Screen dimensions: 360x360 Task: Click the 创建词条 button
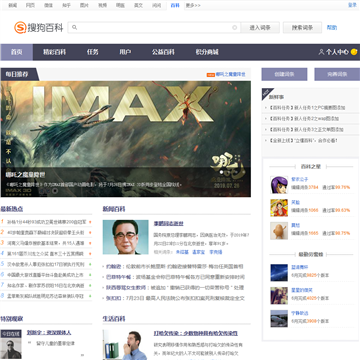(x=284, y=74)
